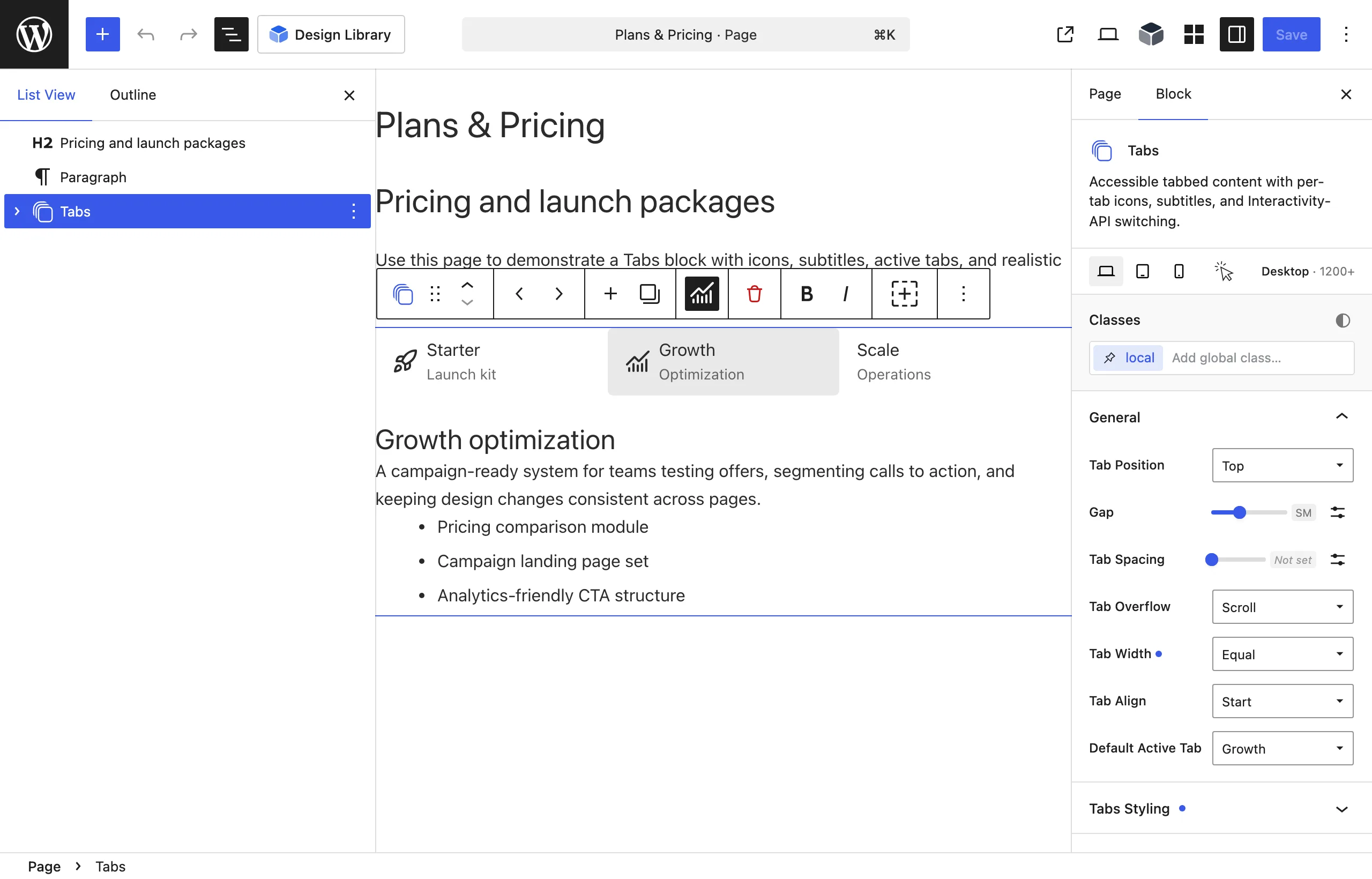Viewport: 1372px width, 879px height.
Task: Add a new tab with the toolbar plus
Action: pyautogui.click(x=610, y=293)
